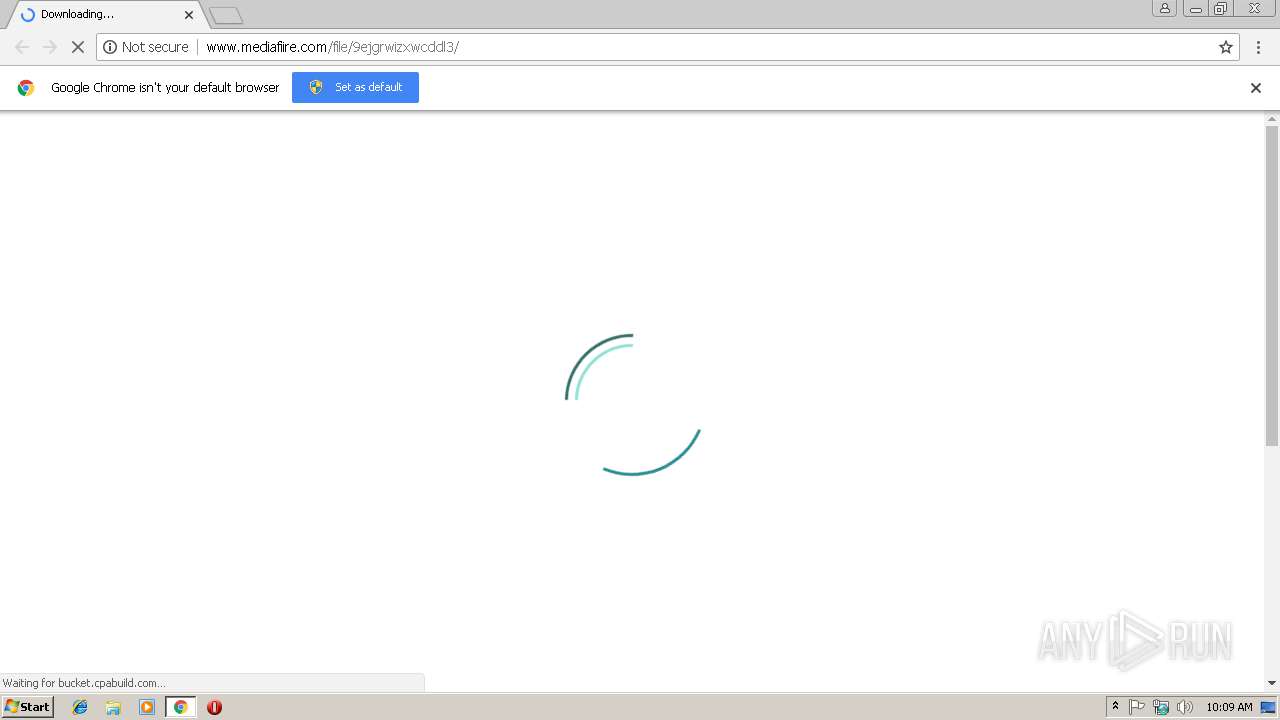Viewport: 1280px width, 720px height.
Task: Click the Chrome logo in infobar
Action: pyautogui.click(x=26, y=88)
